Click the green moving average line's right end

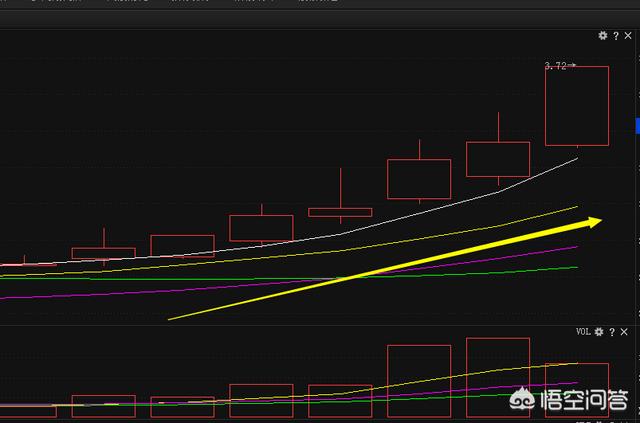(575, 267)
